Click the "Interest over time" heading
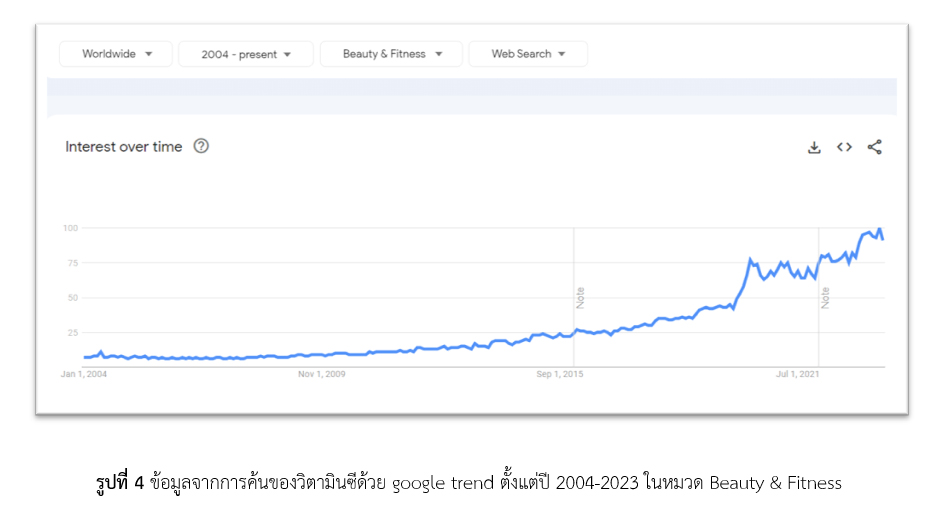The image size is (943, 521). click(x=124, y=146)
